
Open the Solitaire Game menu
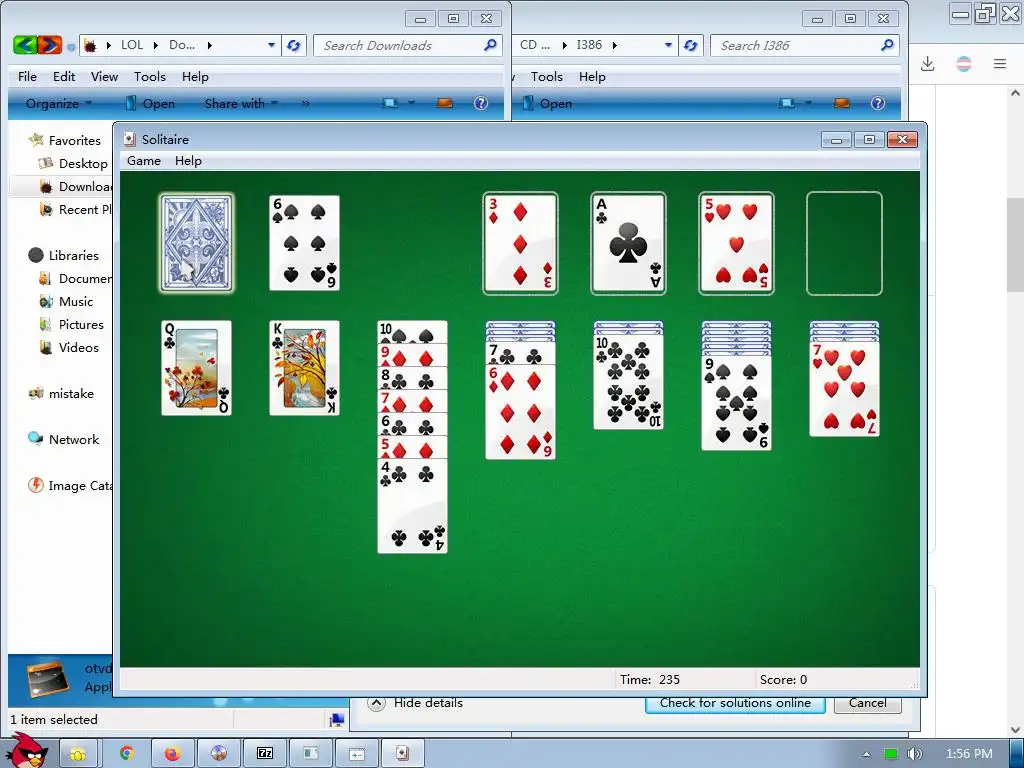point(144,161)
